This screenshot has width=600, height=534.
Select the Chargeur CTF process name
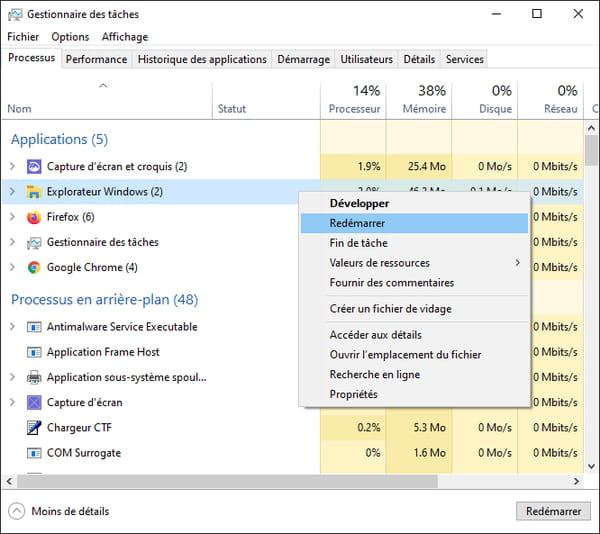79,428
